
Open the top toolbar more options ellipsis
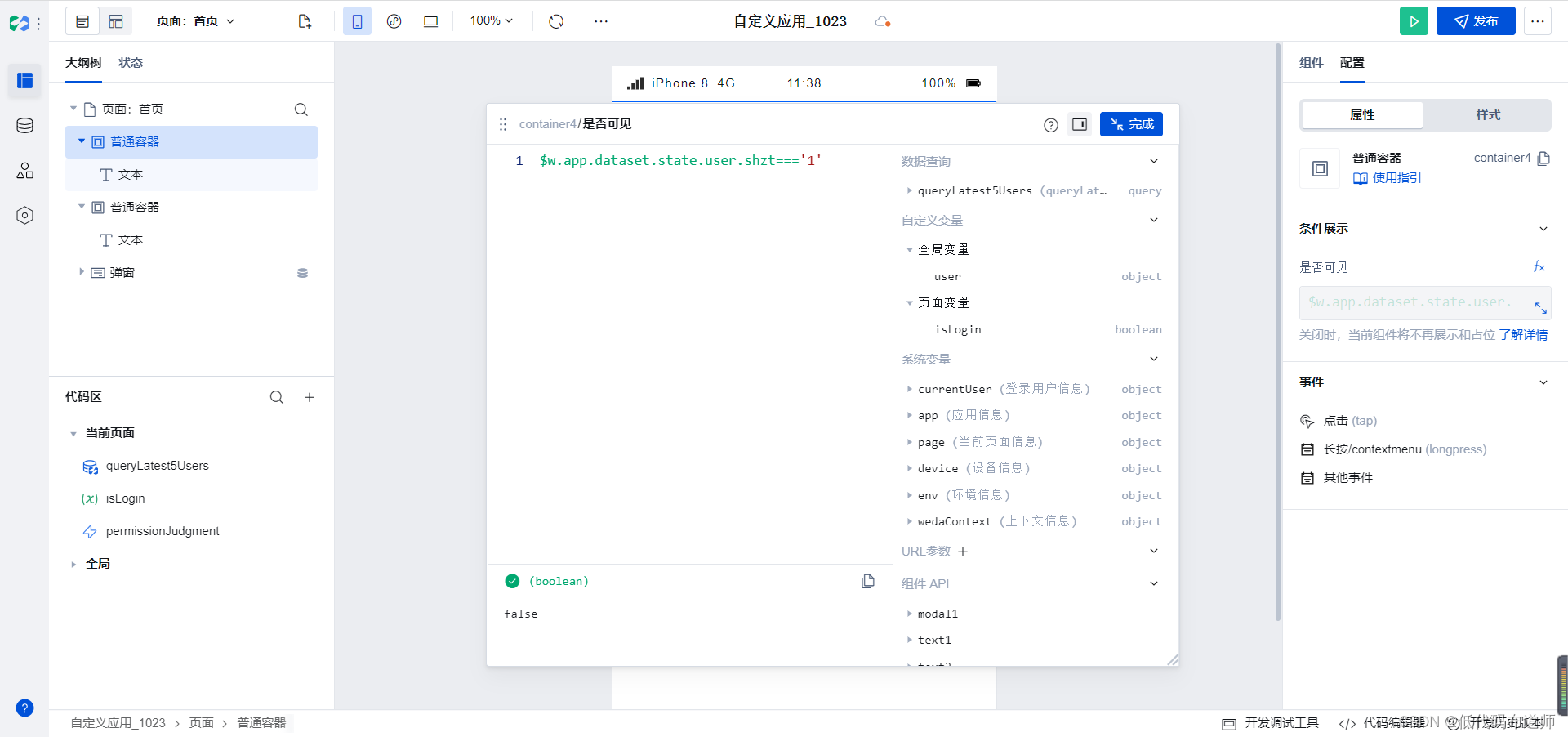(x=601, y=21)
